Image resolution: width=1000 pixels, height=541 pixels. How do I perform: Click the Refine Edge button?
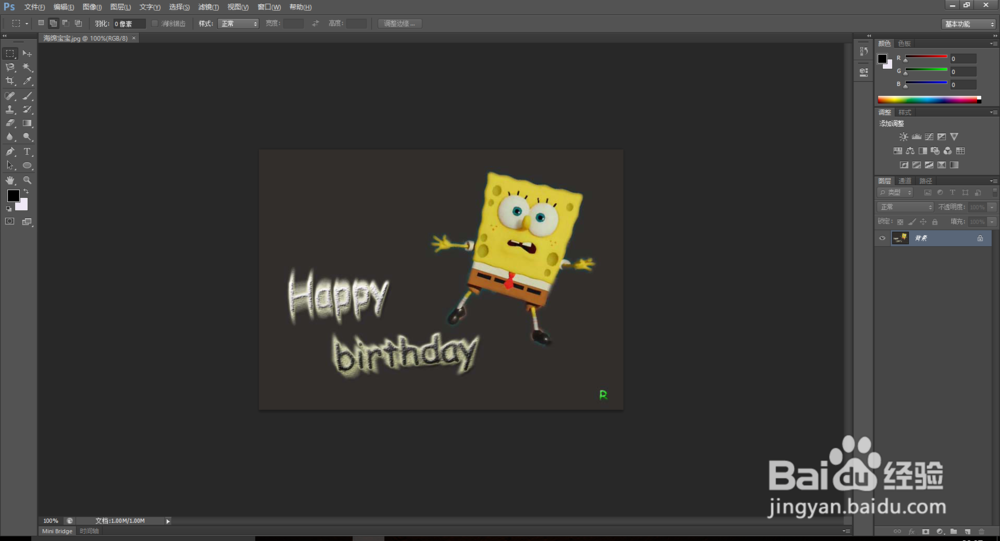click(x=399, y=24)
